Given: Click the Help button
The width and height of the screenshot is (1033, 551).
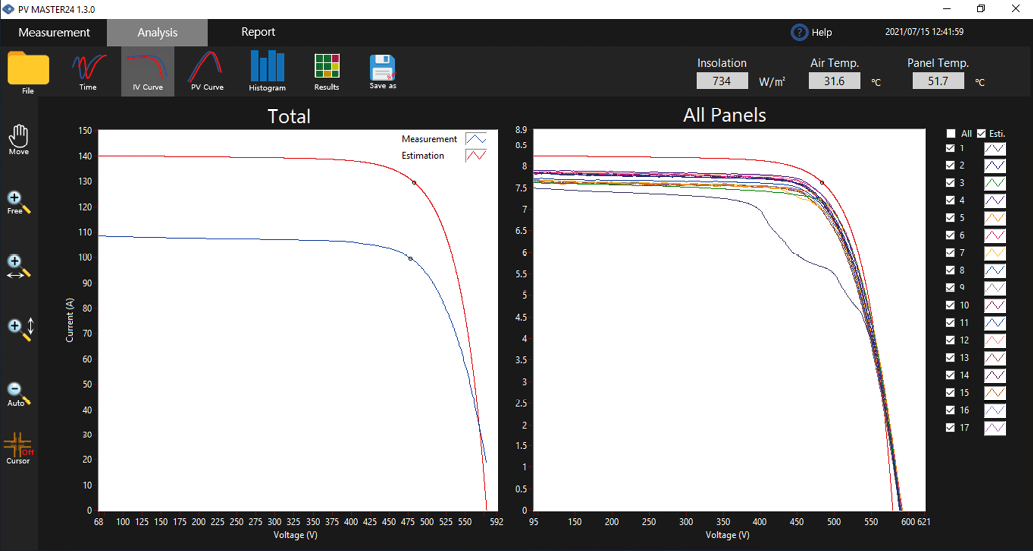Looking at the screenshot, I should [x=811, y=32].
